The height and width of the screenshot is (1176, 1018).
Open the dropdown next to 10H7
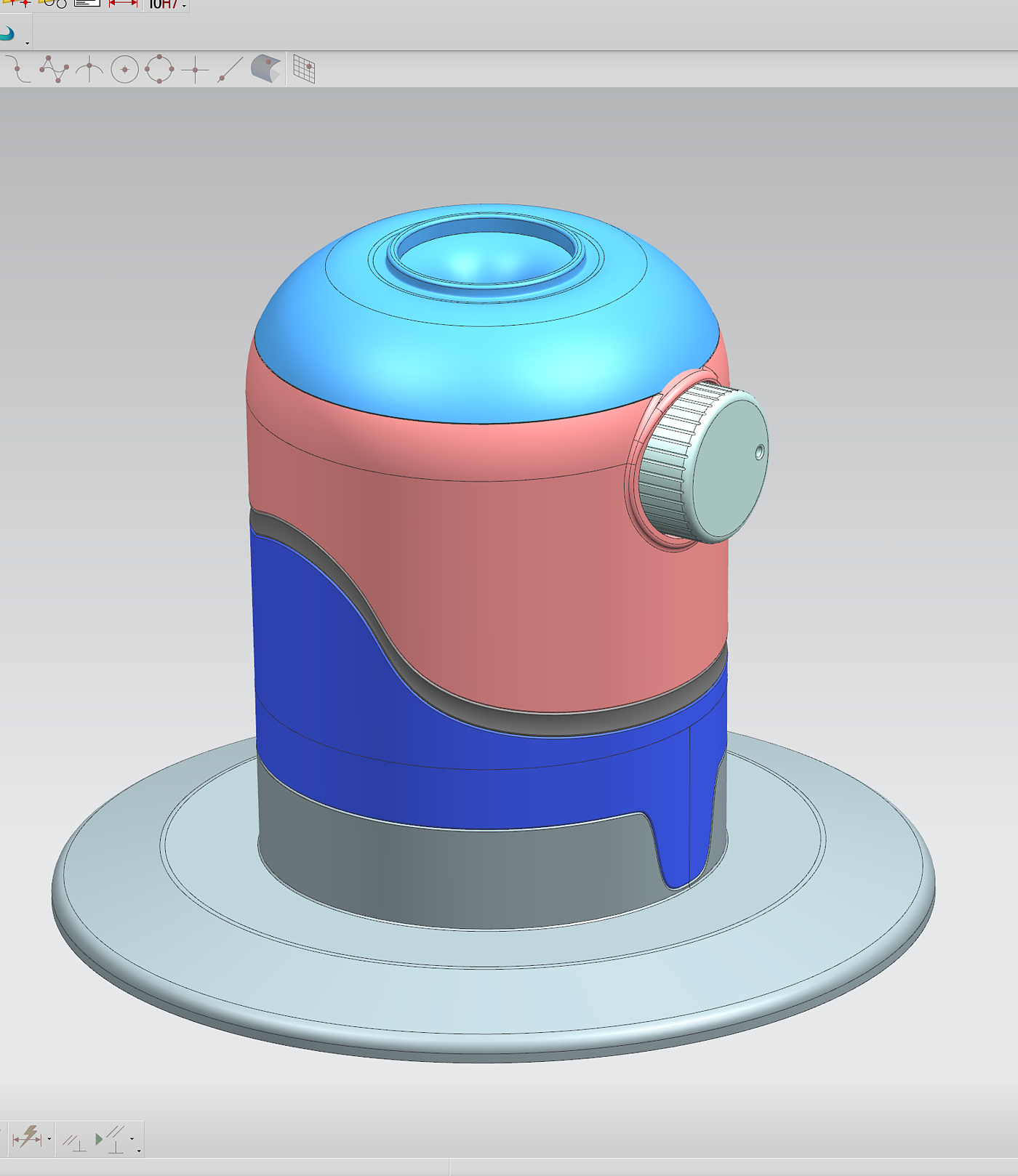(x=185, y=6)
